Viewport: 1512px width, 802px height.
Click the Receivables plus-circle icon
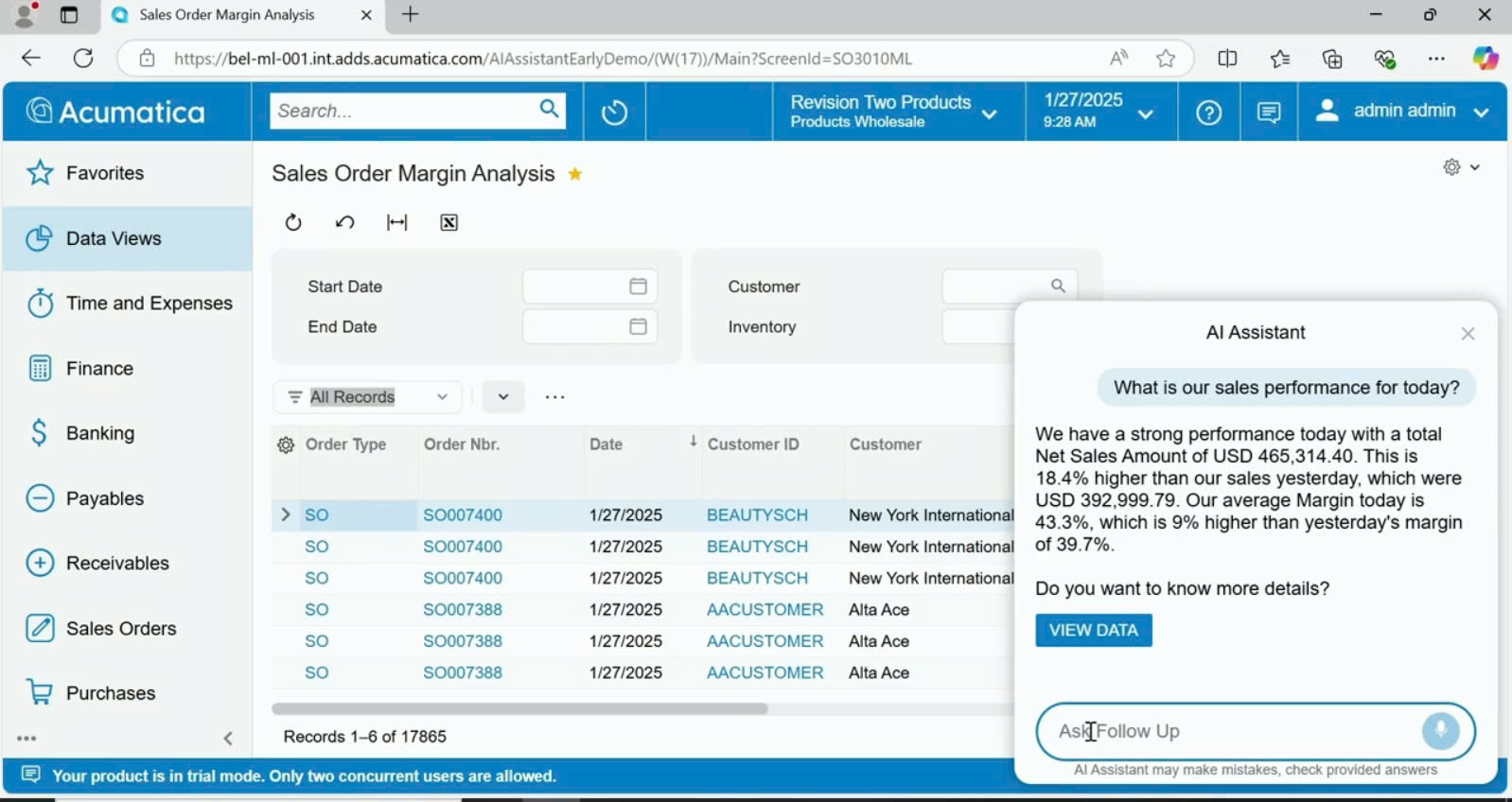pyautogui.click(x=40, y=563)
